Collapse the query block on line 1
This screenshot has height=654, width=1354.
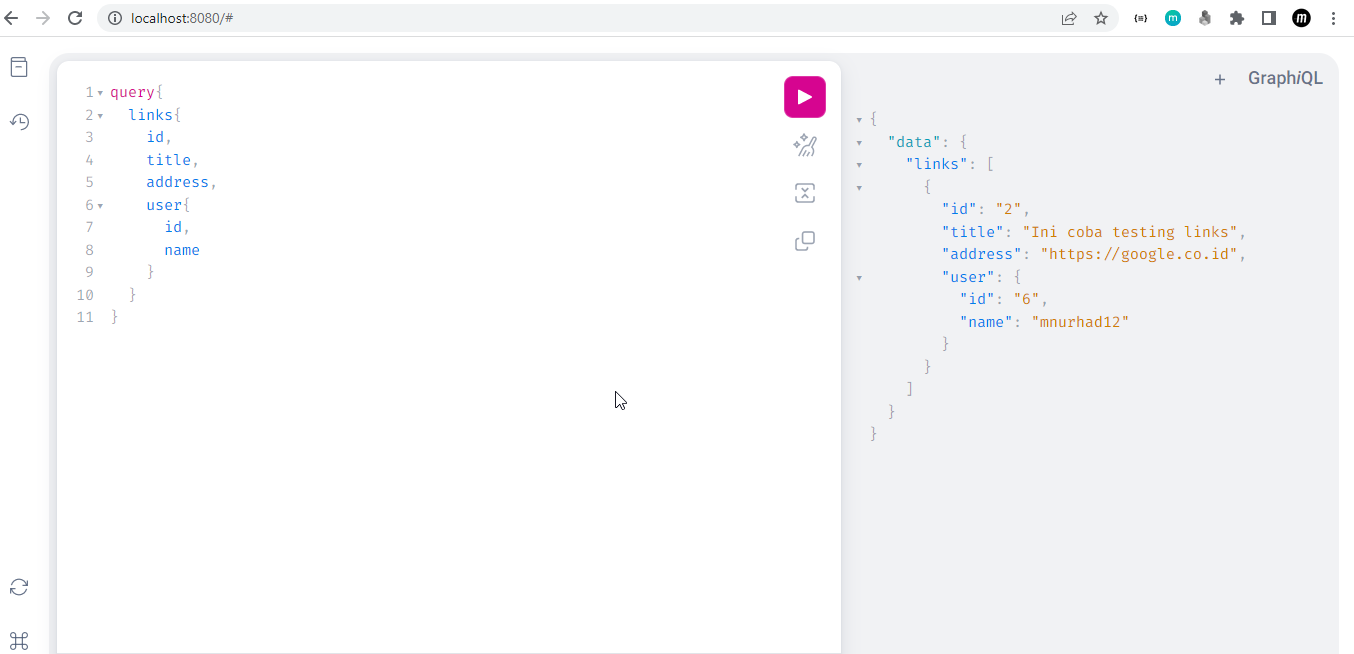(101, 91)
